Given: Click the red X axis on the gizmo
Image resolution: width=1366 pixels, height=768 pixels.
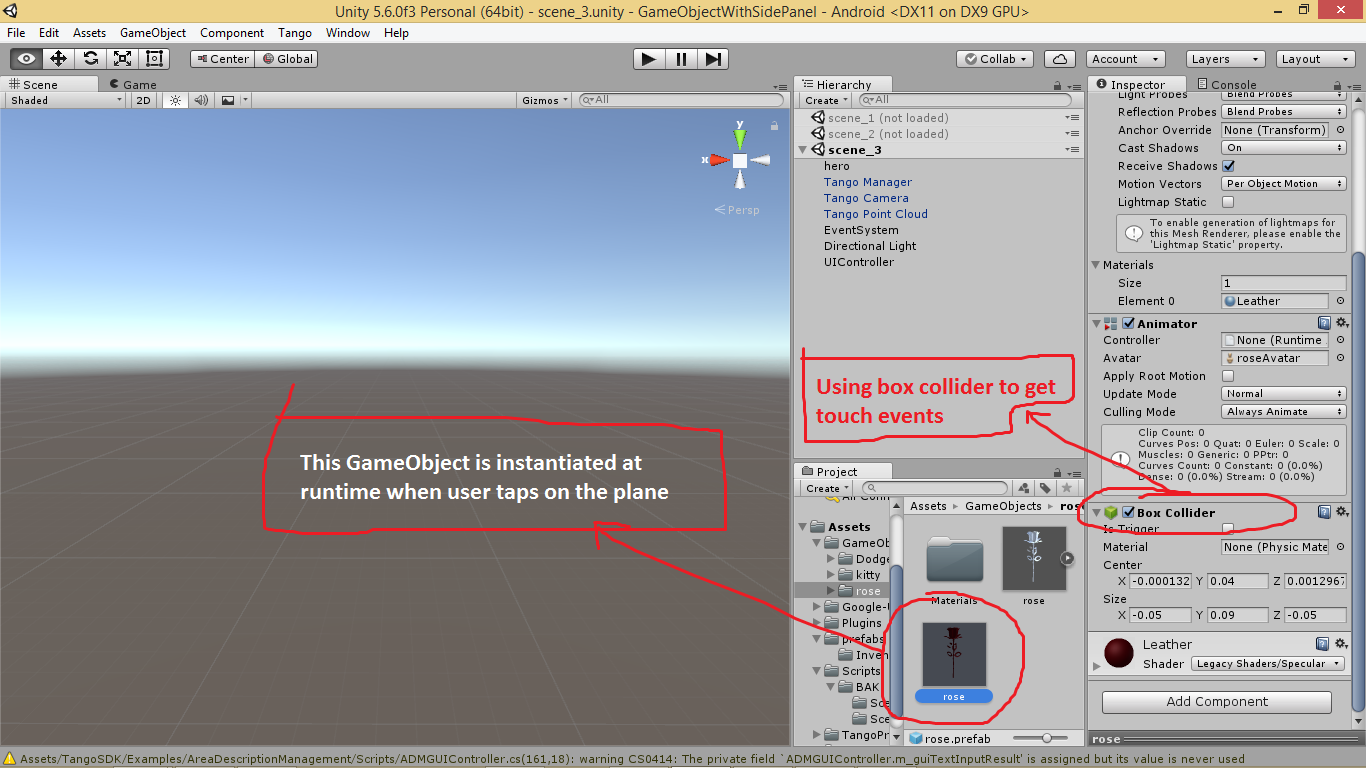Looking at the screenshot, I should coord(716,160).
